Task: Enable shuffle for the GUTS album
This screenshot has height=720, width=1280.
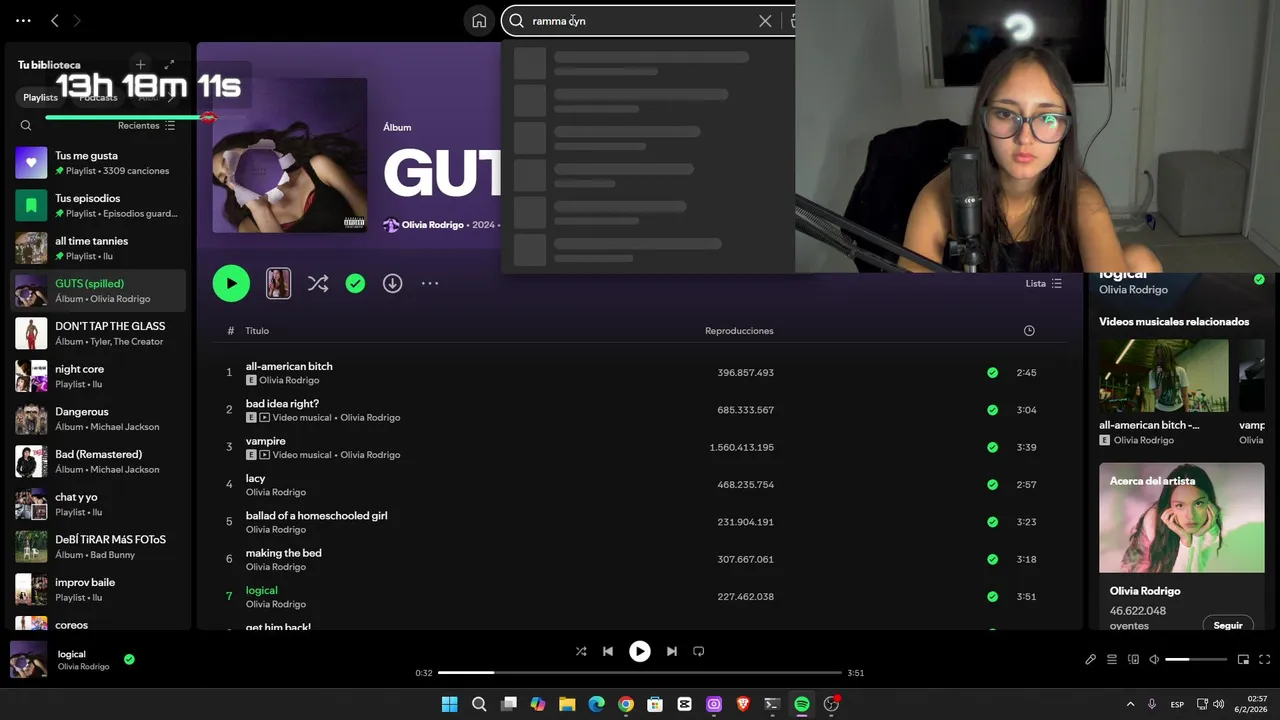Action: point(318,283)
